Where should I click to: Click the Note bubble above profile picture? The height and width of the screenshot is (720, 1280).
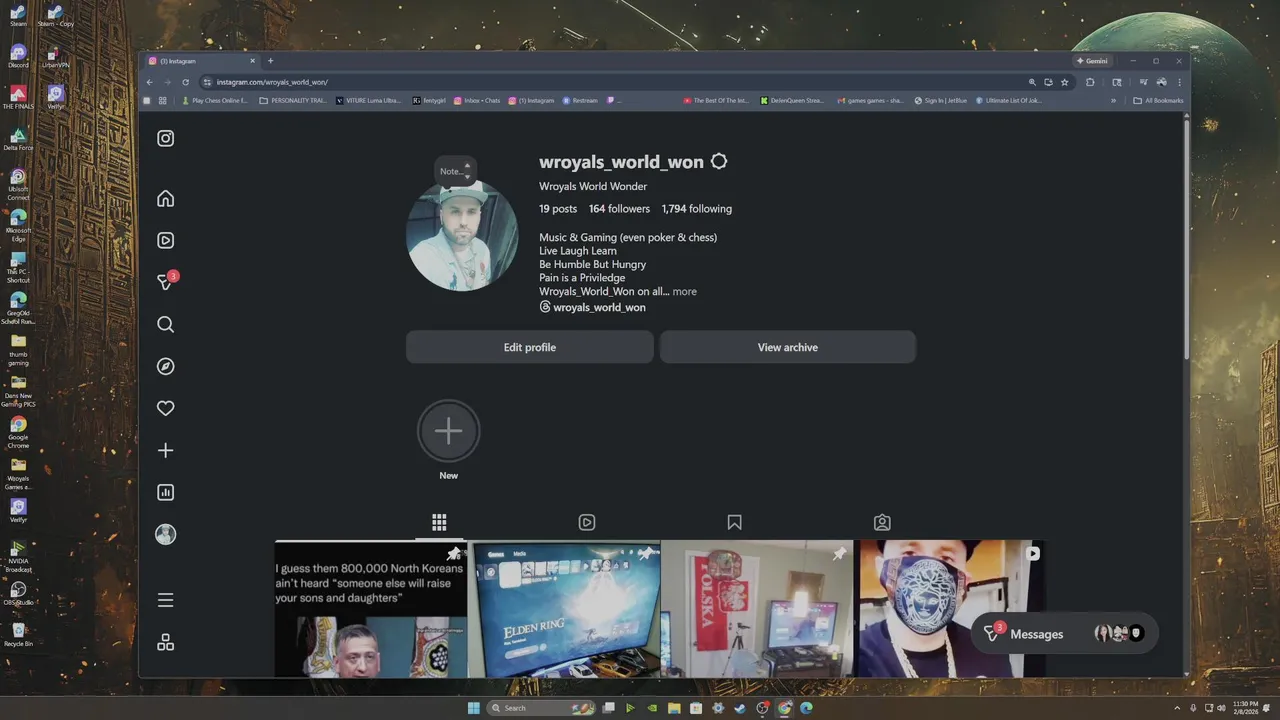(x=454, y=171)
